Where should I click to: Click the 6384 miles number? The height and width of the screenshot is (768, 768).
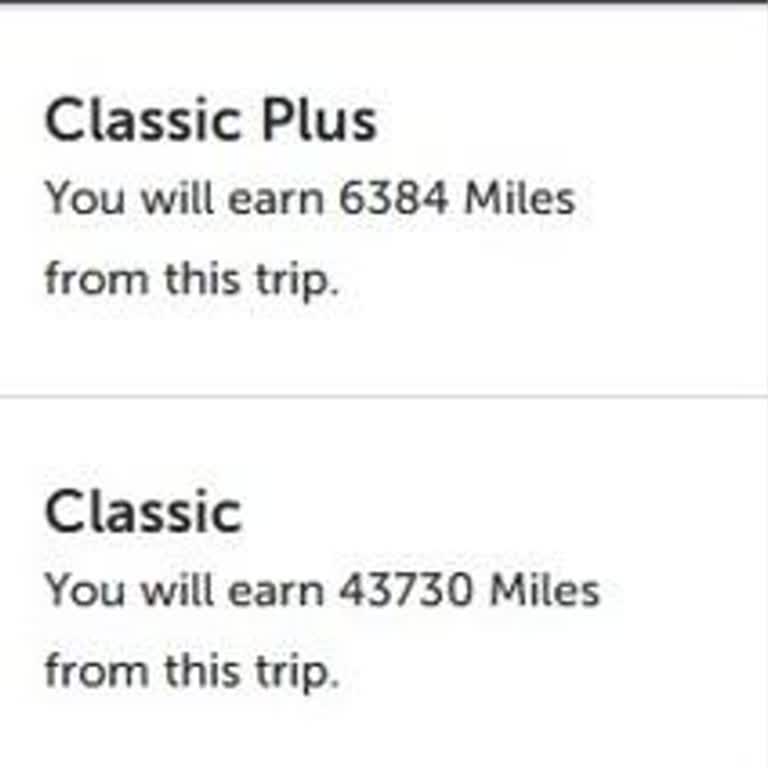click(394, 199)
